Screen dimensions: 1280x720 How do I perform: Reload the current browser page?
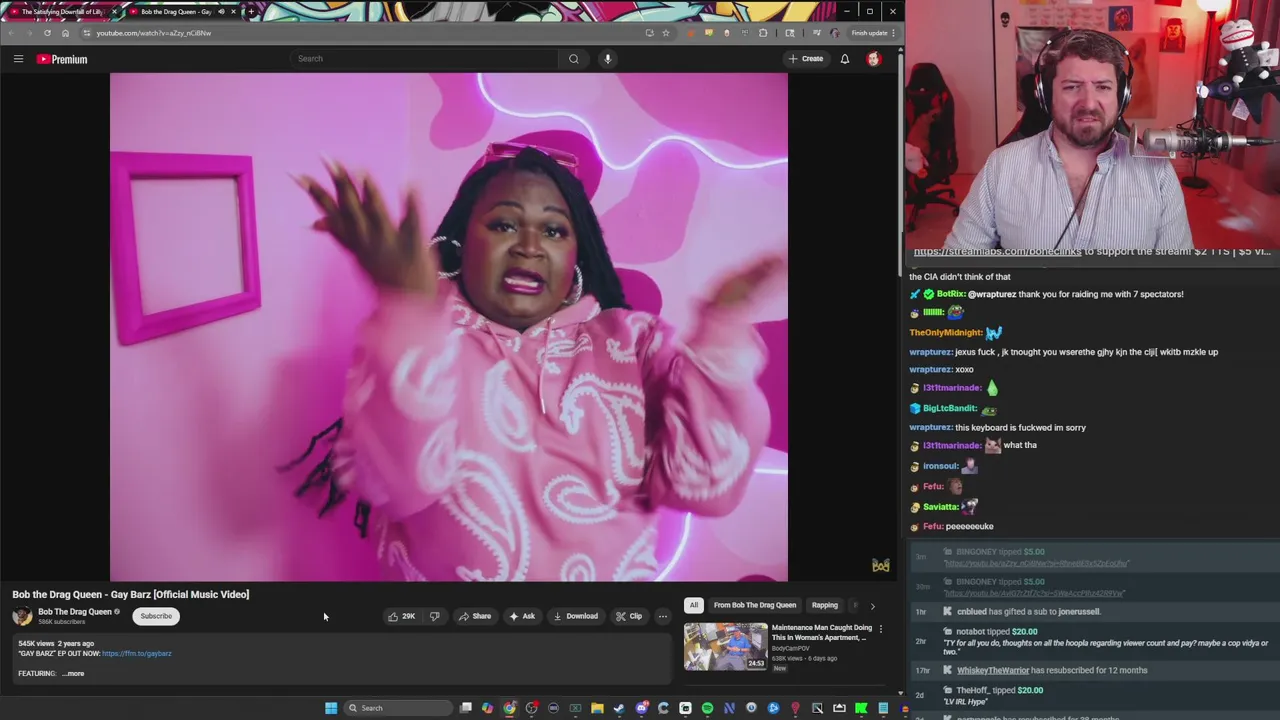(47, 33)
